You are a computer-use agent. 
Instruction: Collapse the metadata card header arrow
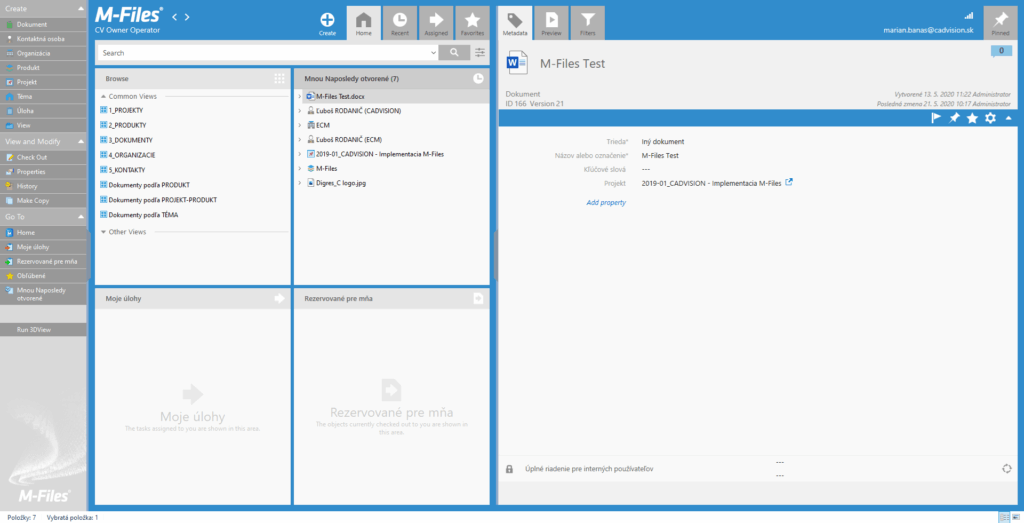tap(1008, 118)
